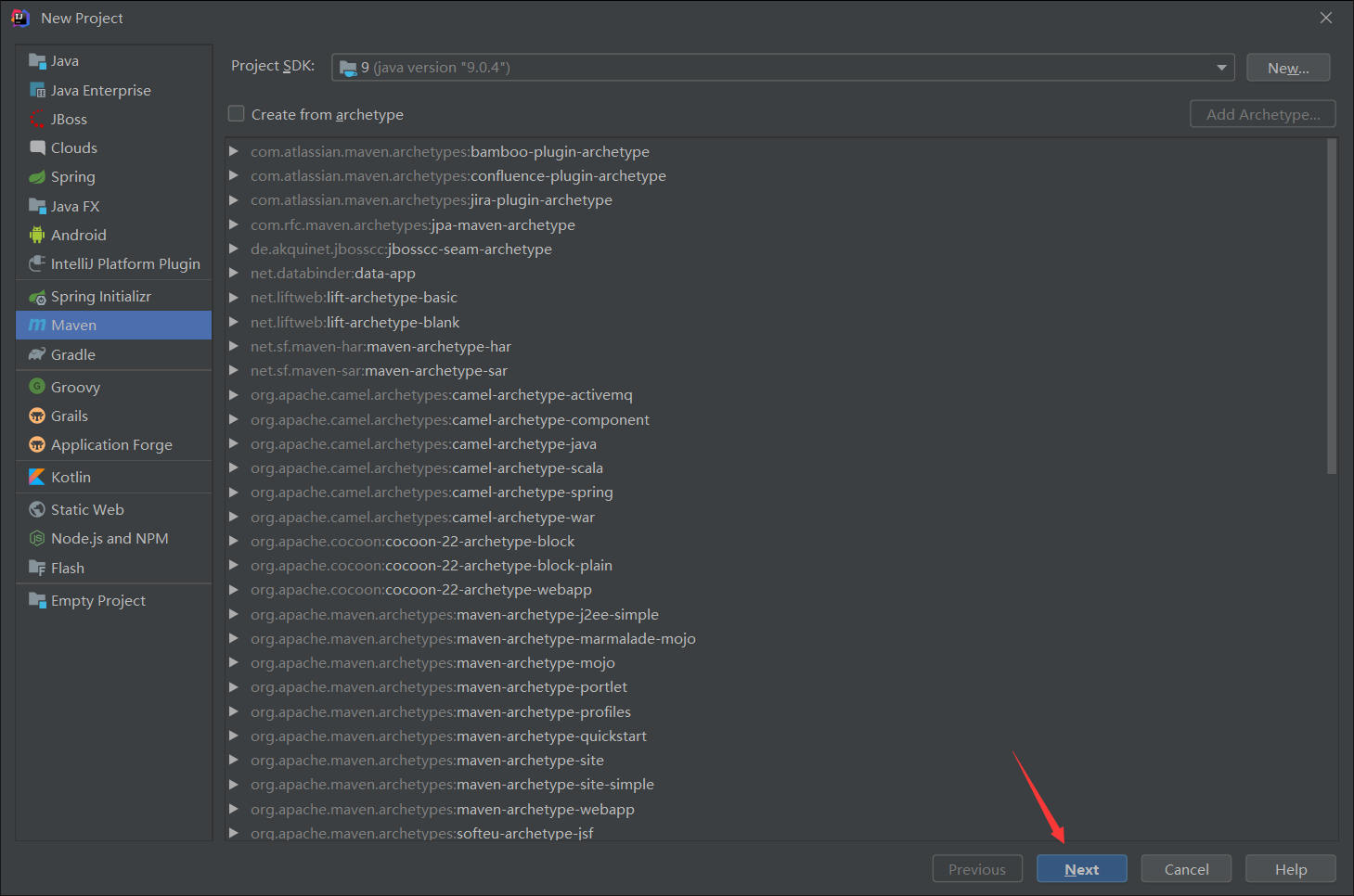This screenshot has width=1354, height=896.
Task: Pick the Grails icon
Action: pos(37,416)
